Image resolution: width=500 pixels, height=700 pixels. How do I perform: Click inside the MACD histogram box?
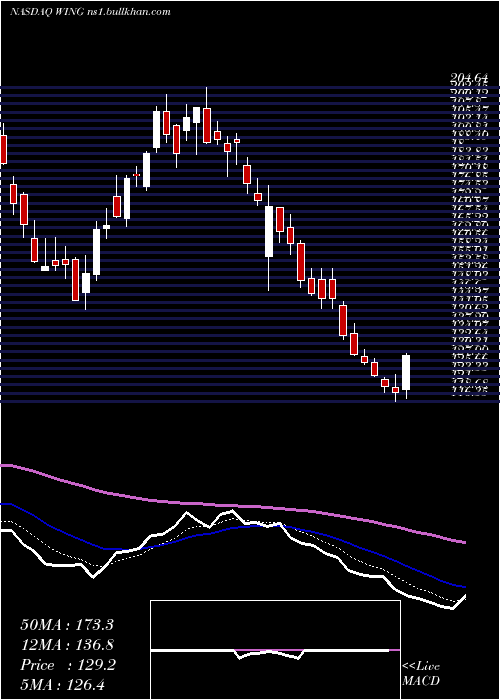click(275, 650)
